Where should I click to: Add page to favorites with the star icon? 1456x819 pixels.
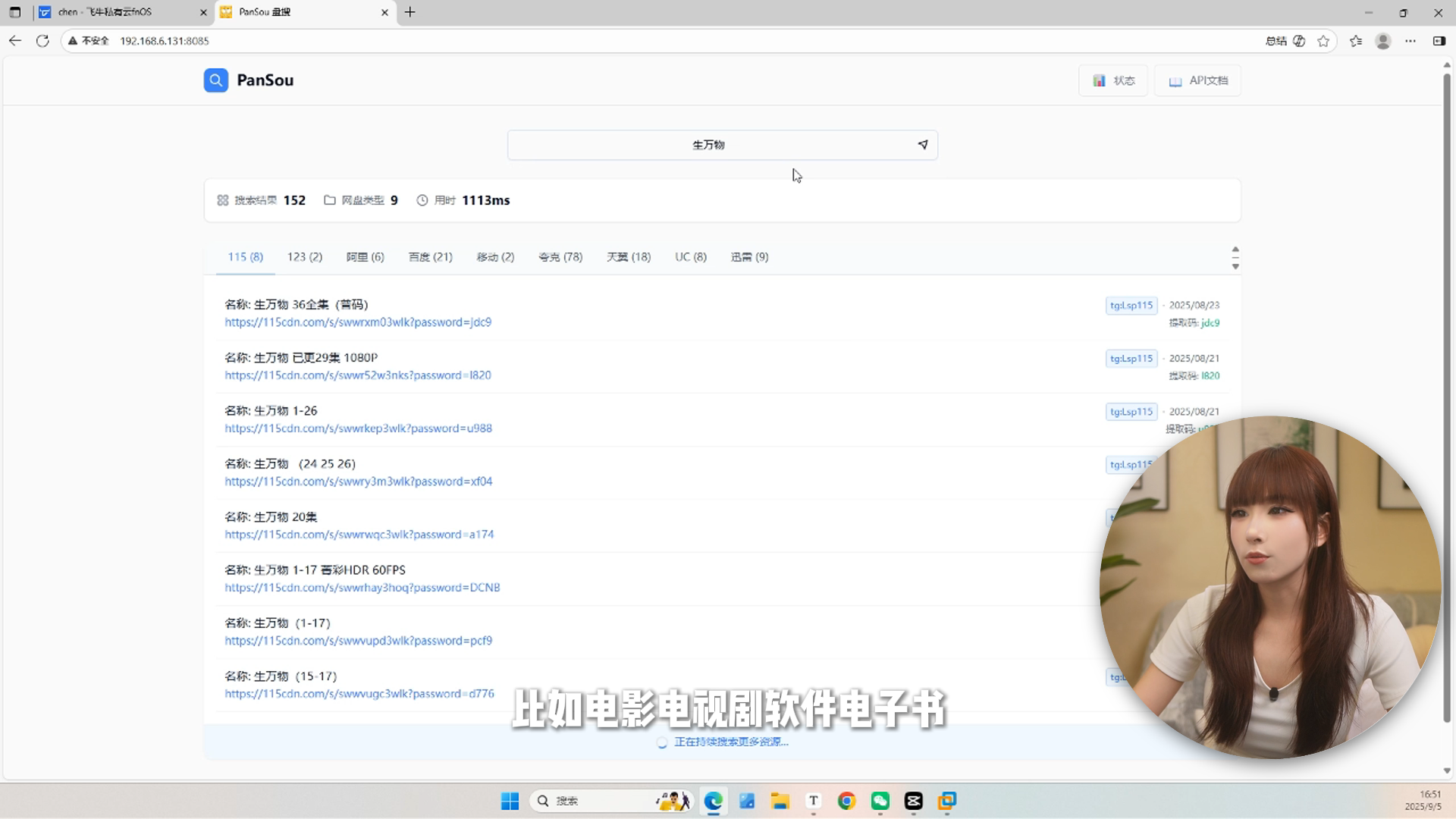(x=1323, y=41)
